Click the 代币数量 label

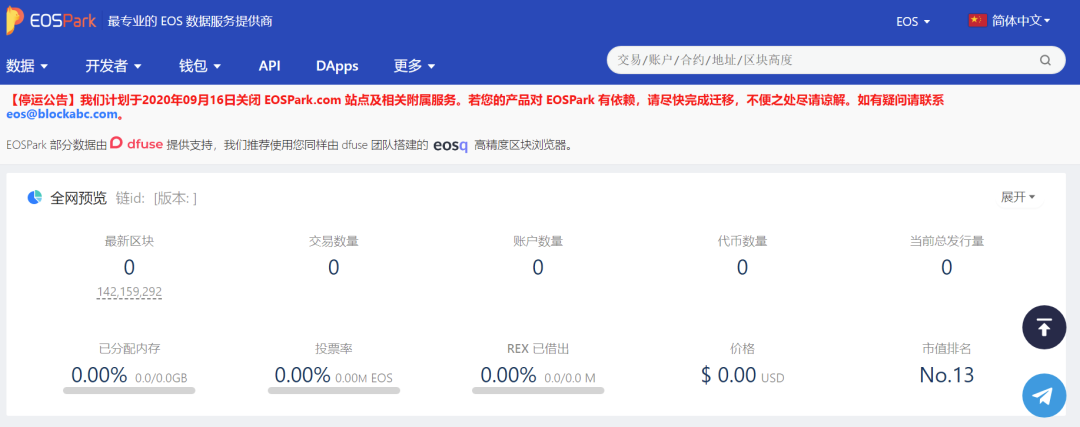742,242
